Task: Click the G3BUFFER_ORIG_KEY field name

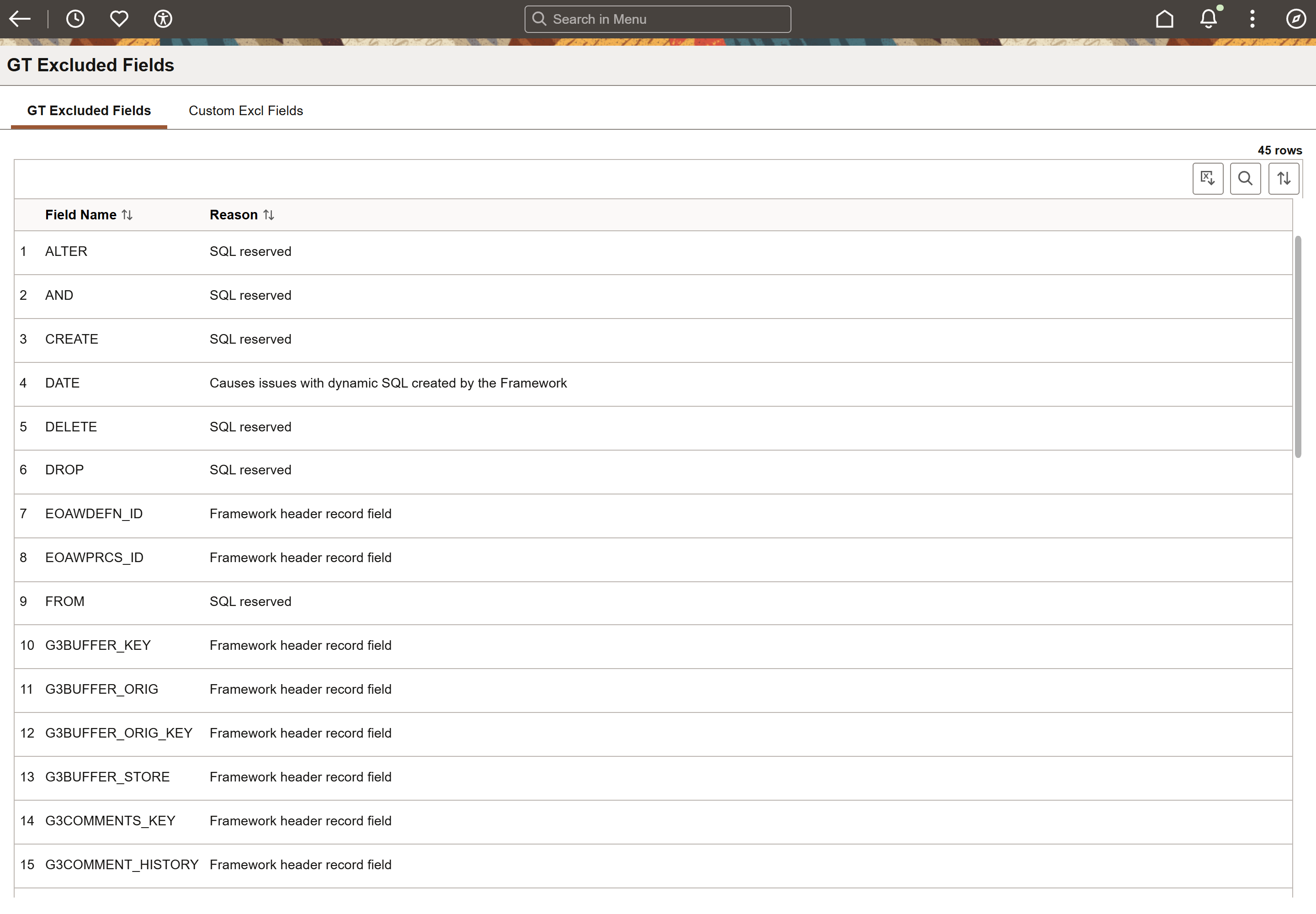Action: (119, 733)
